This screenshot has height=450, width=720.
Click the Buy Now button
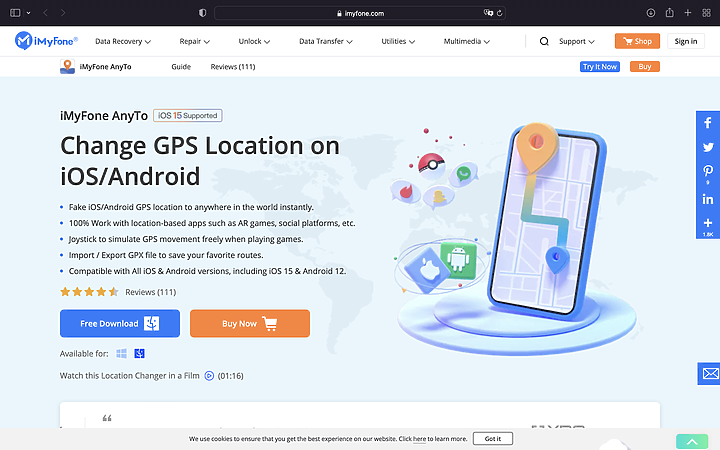pos(250,323)
